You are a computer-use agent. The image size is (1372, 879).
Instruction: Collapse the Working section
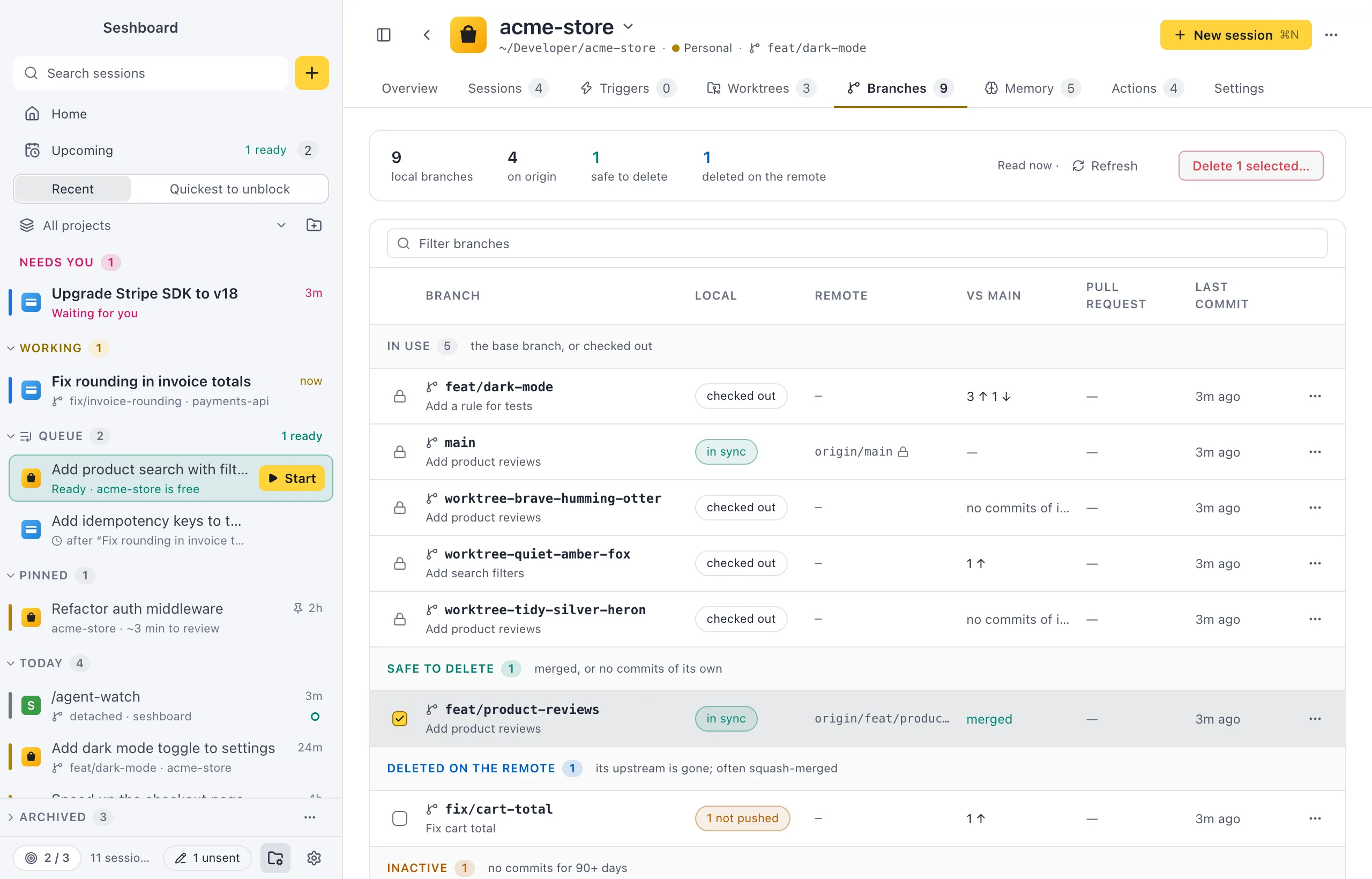[11, 348]
